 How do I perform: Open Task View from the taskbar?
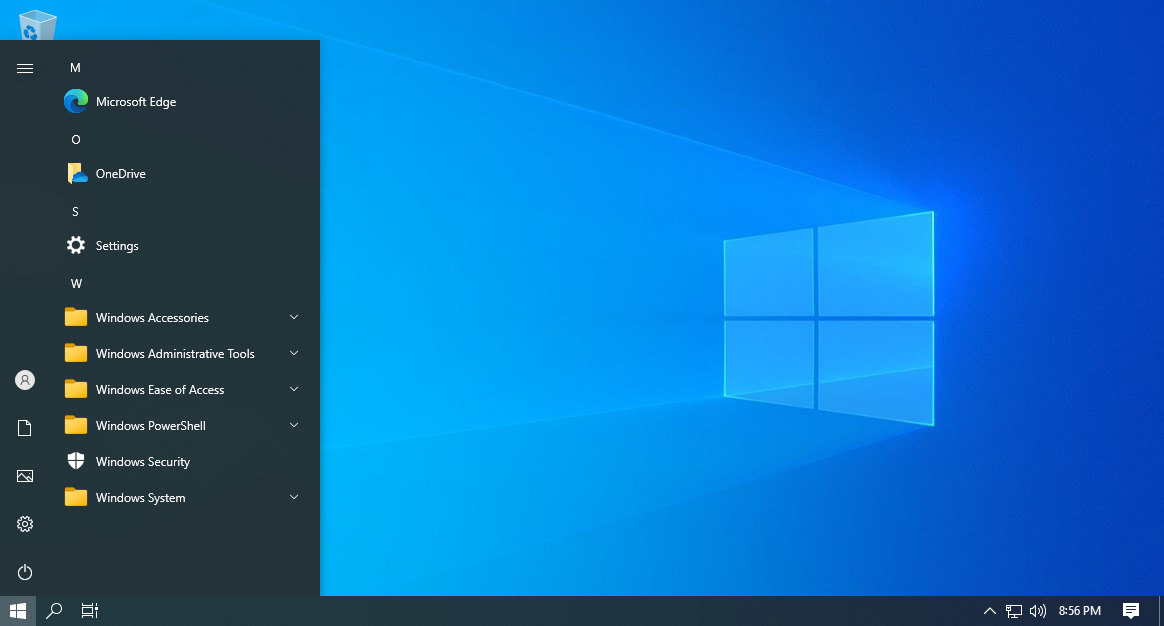coord(90,611)
